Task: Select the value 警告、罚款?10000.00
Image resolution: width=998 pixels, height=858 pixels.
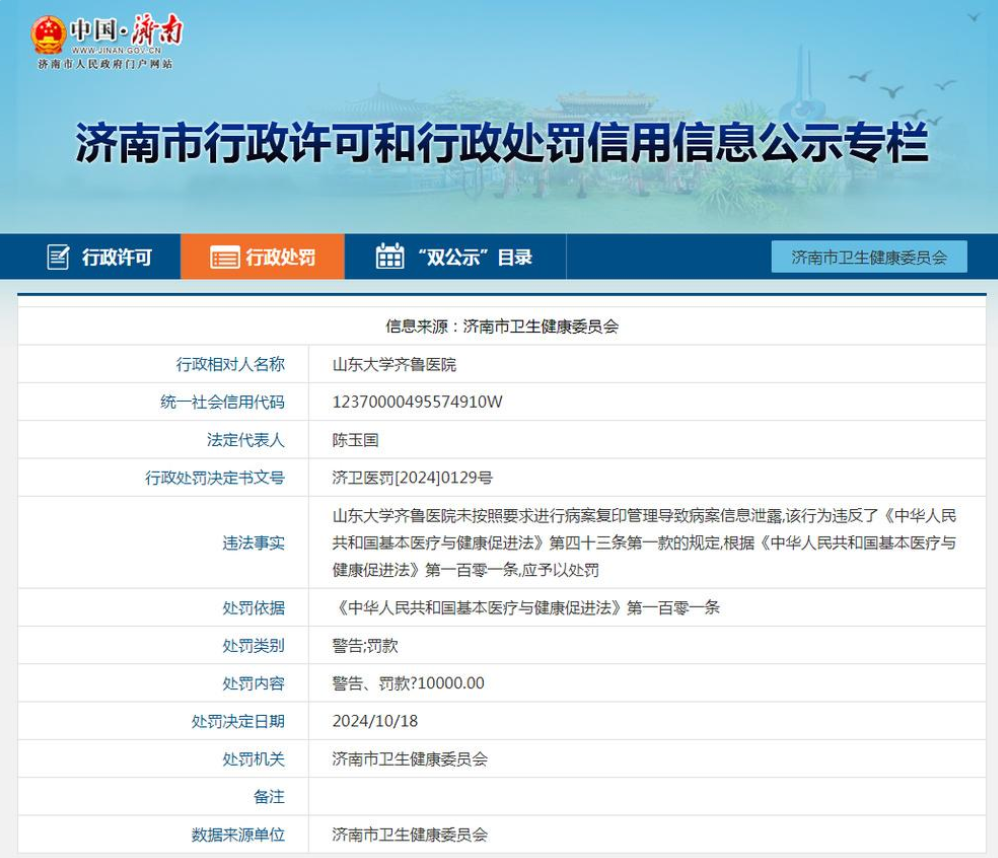Action: [408, 684]
